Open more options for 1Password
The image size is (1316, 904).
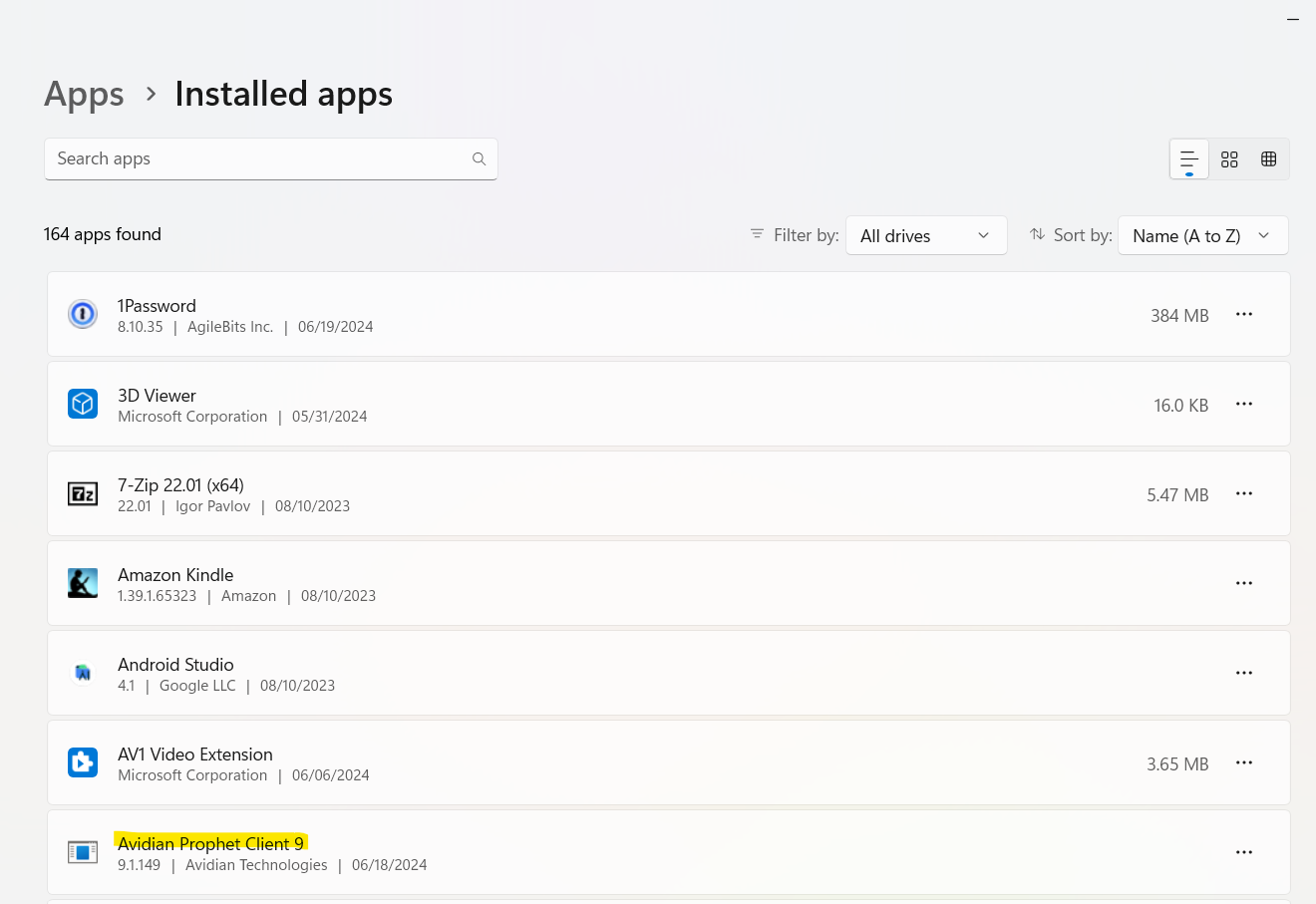pyautogui.click(x=1244, y=314)
